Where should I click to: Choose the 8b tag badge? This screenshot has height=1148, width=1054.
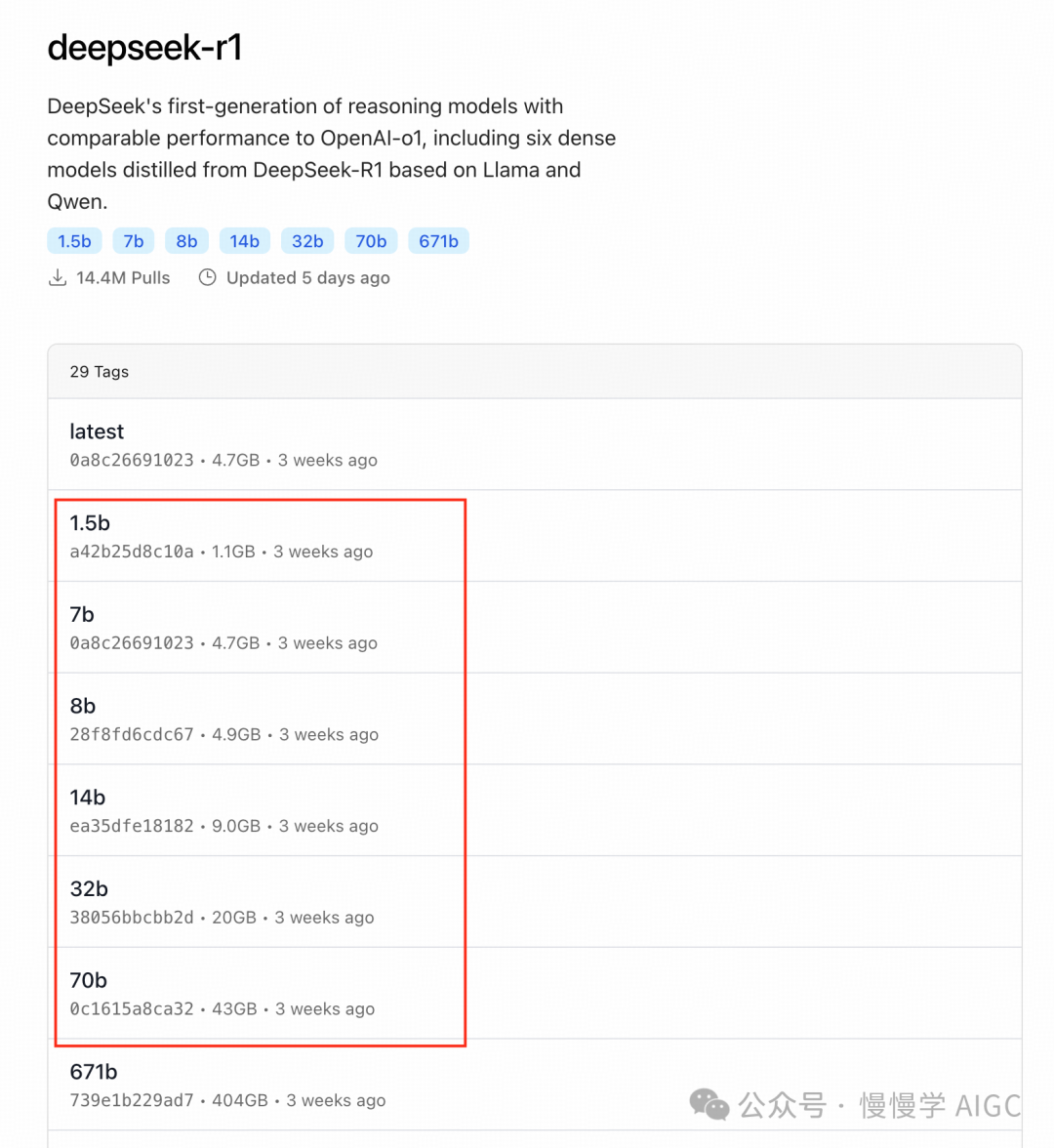[186, 241]
